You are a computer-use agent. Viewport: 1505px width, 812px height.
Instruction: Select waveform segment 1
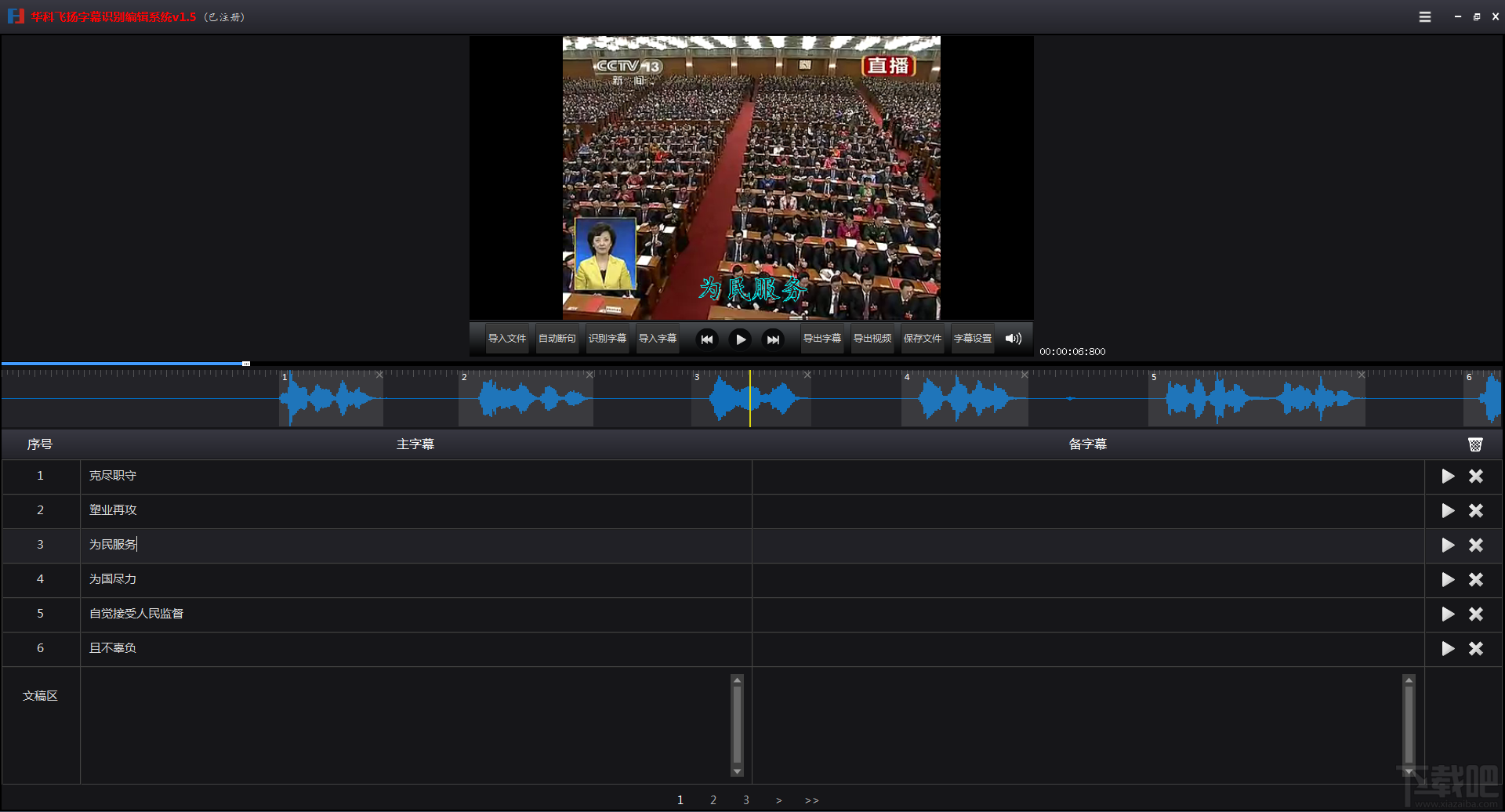point(331,400)
